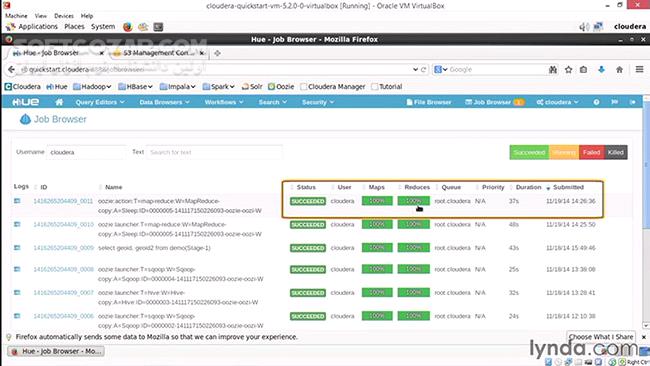
Task: Open logs icon for job 1416265204409_0006
Action: click(x=17, y=316)
